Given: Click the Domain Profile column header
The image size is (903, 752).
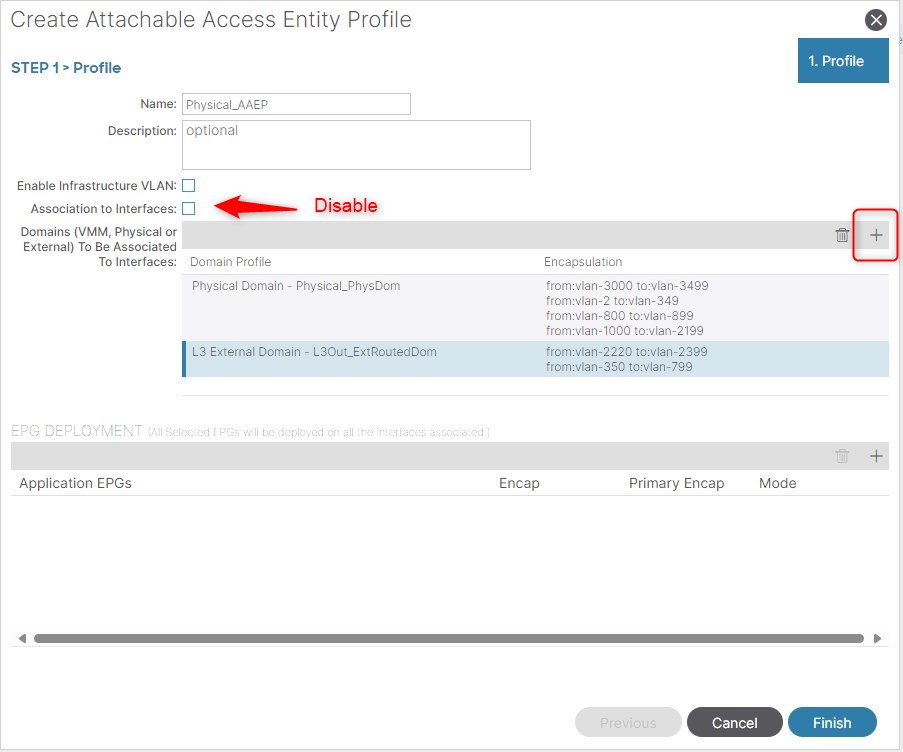Looking at the screenshot, I should 231,262.
